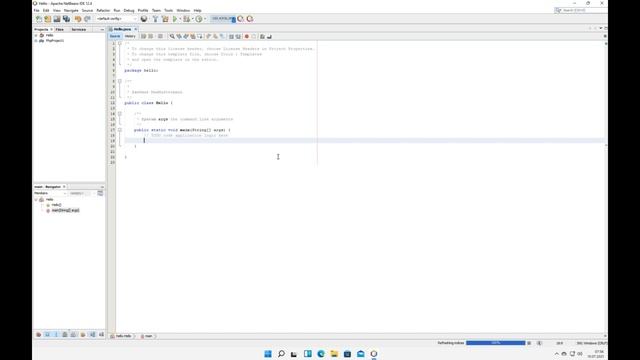640x360 pixels.
Task: Click the New Project toolbar icon
Action: [x=48, y=19]
